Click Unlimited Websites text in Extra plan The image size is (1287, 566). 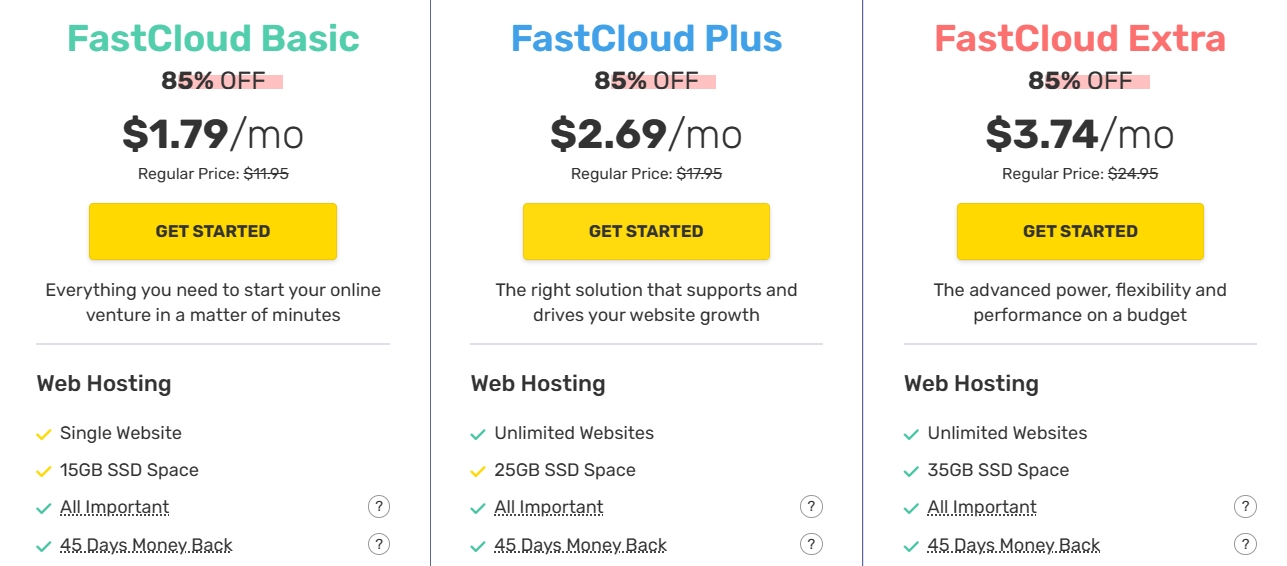1007,434
